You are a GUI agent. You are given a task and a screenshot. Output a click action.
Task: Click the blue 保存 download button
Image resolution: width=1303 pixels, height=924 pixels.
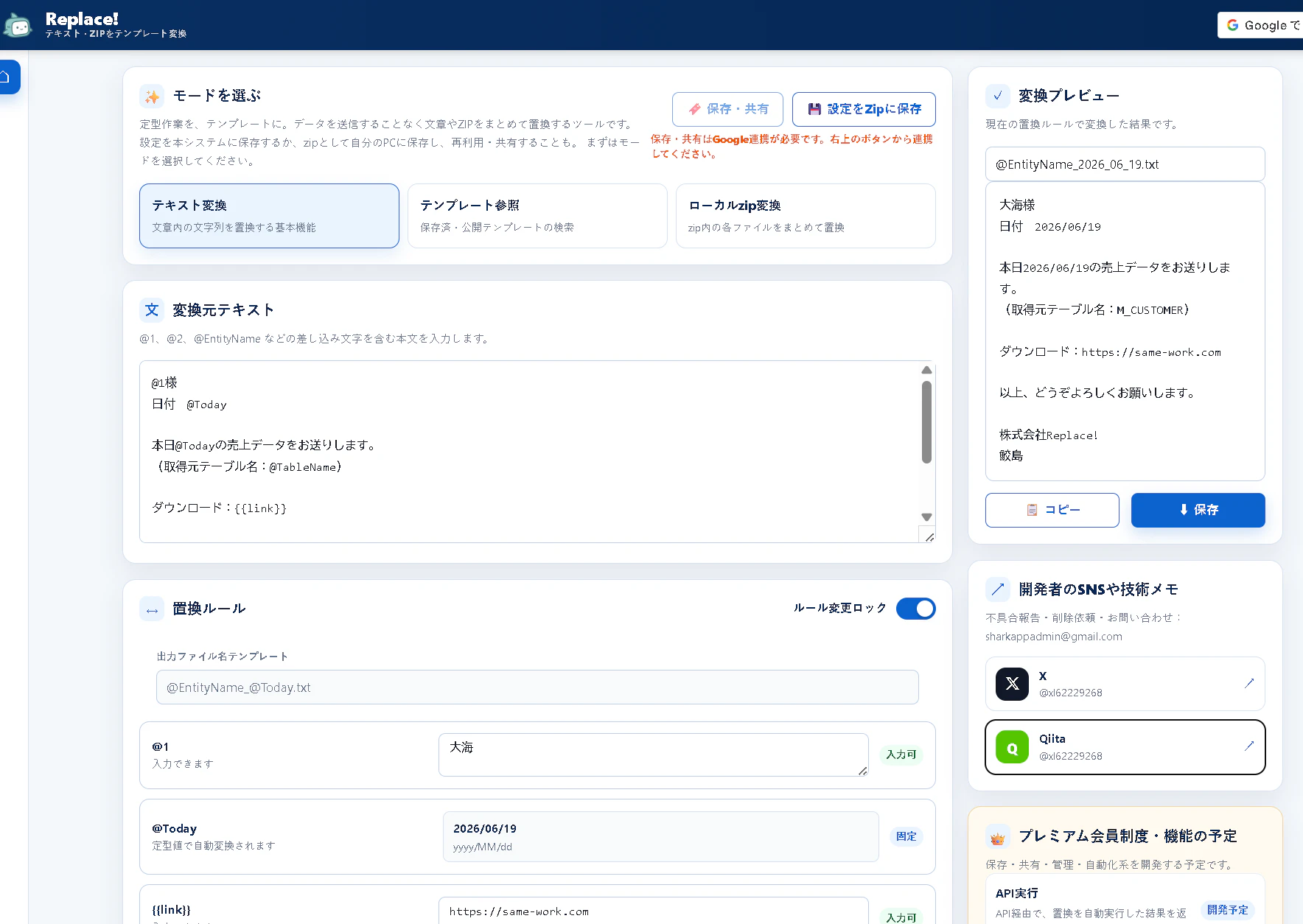1198,510
